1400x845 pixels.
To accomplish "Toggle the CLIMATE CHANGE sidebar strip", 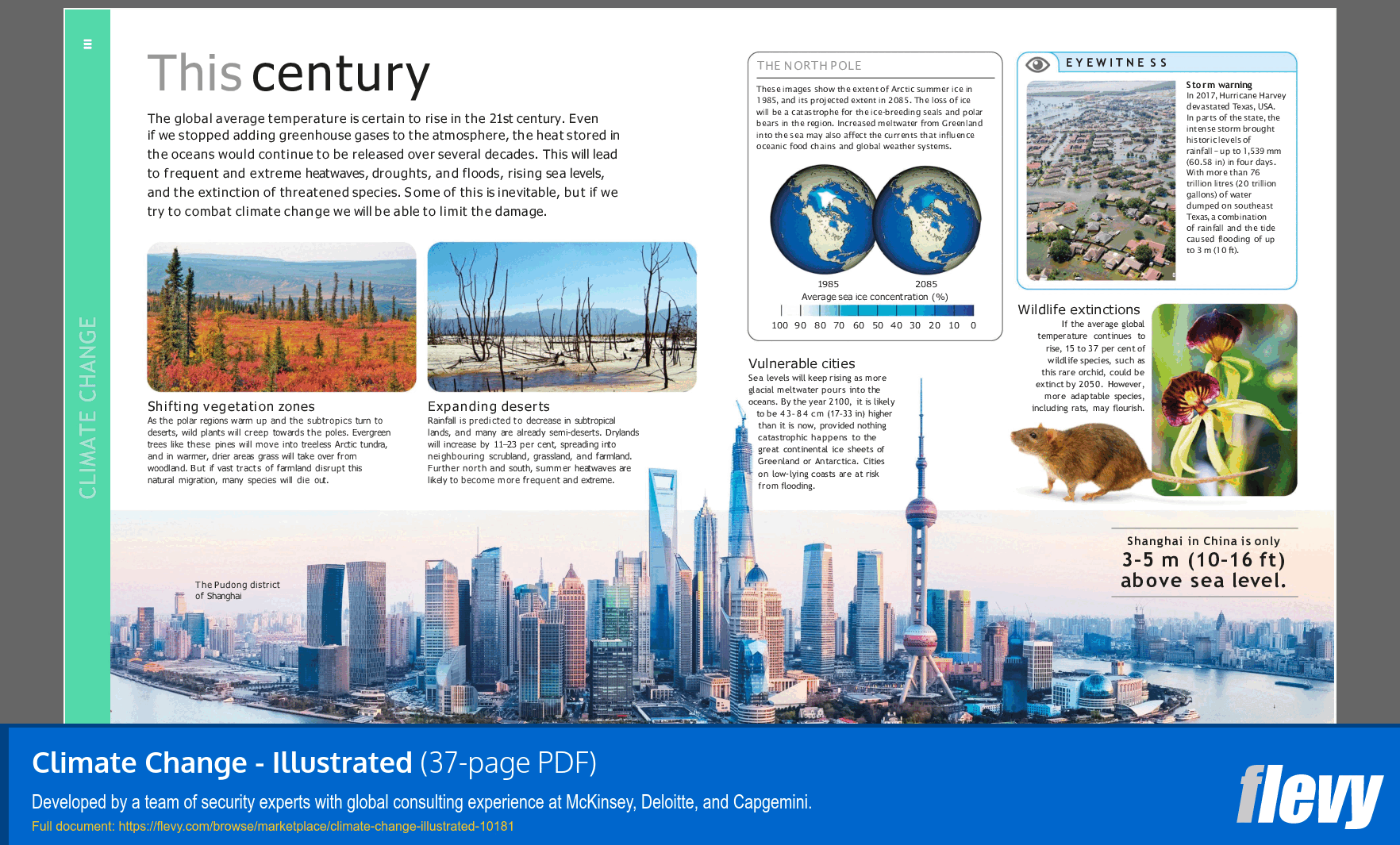I will 87,405.
